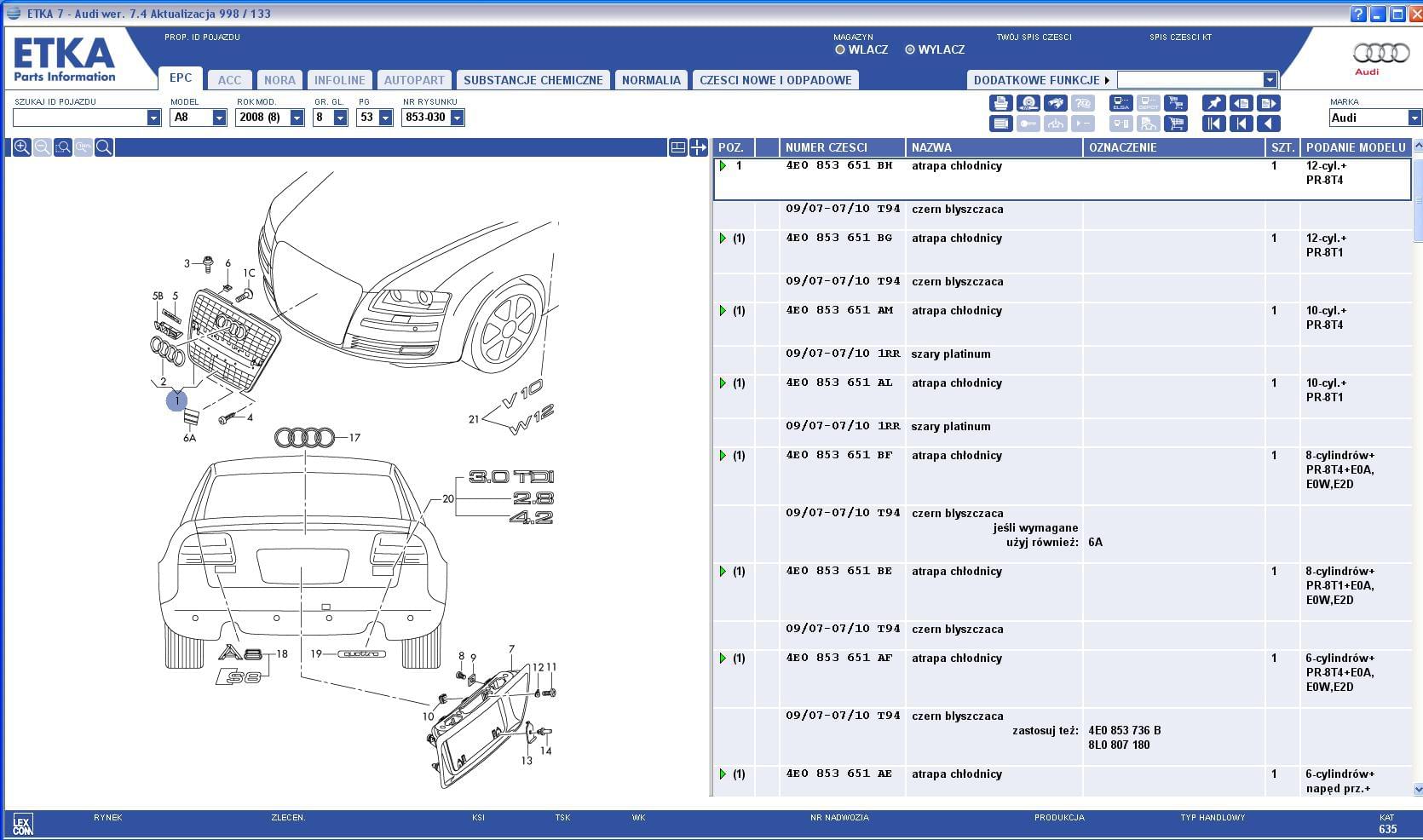Click the PODANIE MODELU column header

coord(1356,147)
